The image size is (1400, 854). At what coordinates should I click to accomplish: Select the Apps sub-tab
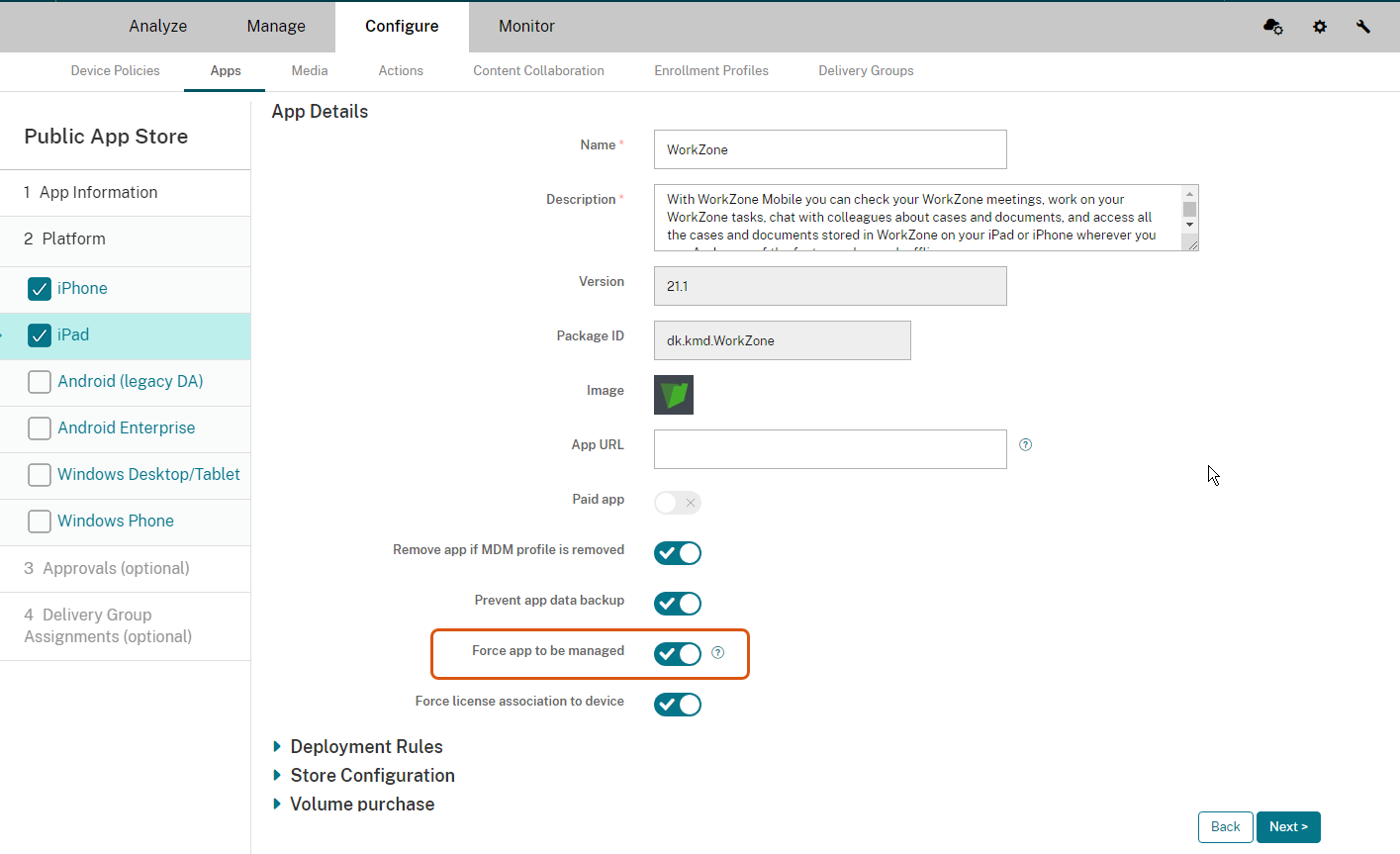pyautogui.click(x=226, y=71)
